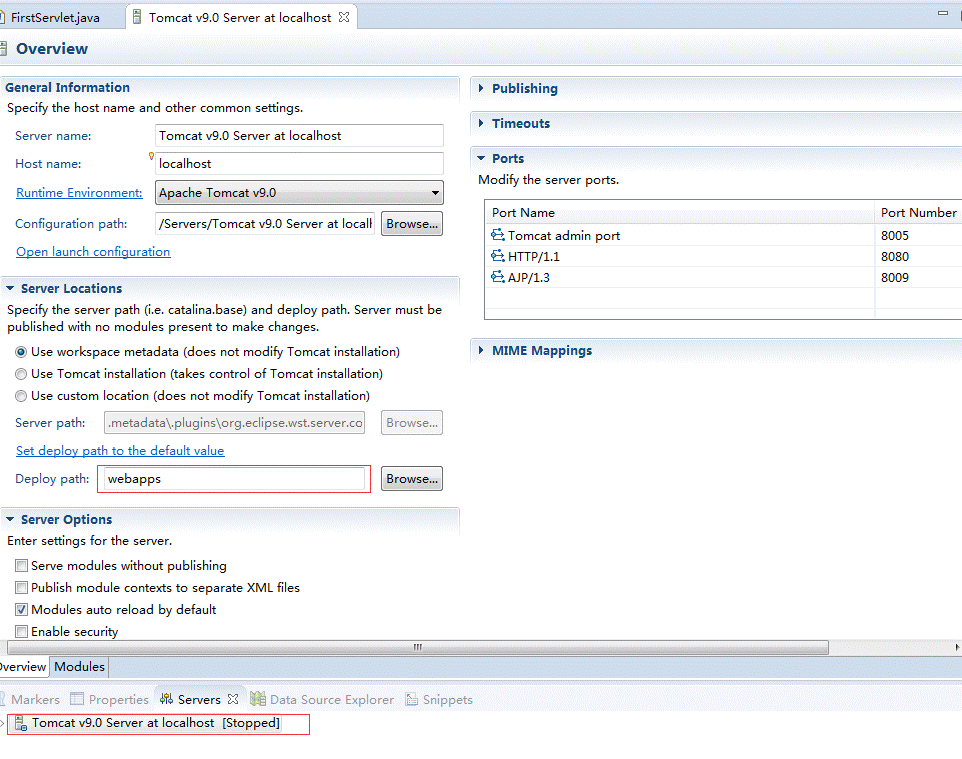This screenshot has width=962, height=759.
Task: Select the Tomcat admin port row name
Action: 564,236
